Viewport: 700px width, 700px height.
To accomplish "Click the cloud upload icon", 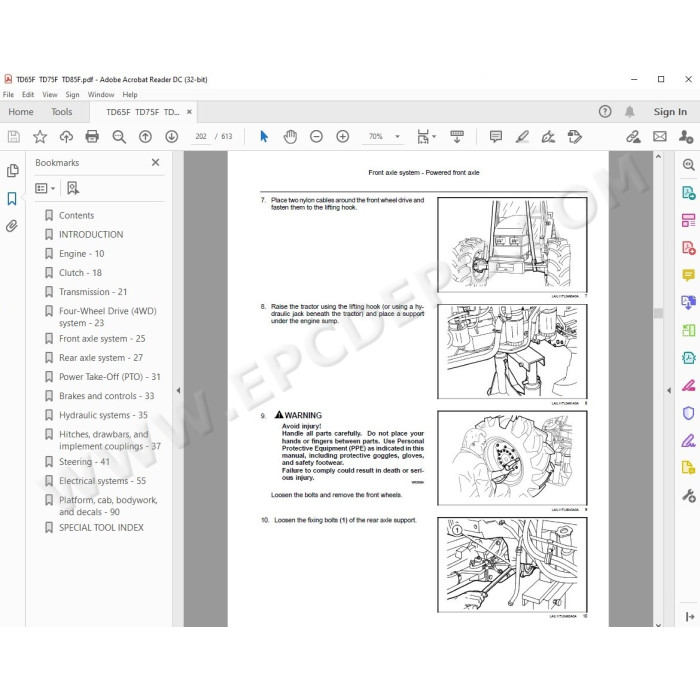I will (66, 137).
